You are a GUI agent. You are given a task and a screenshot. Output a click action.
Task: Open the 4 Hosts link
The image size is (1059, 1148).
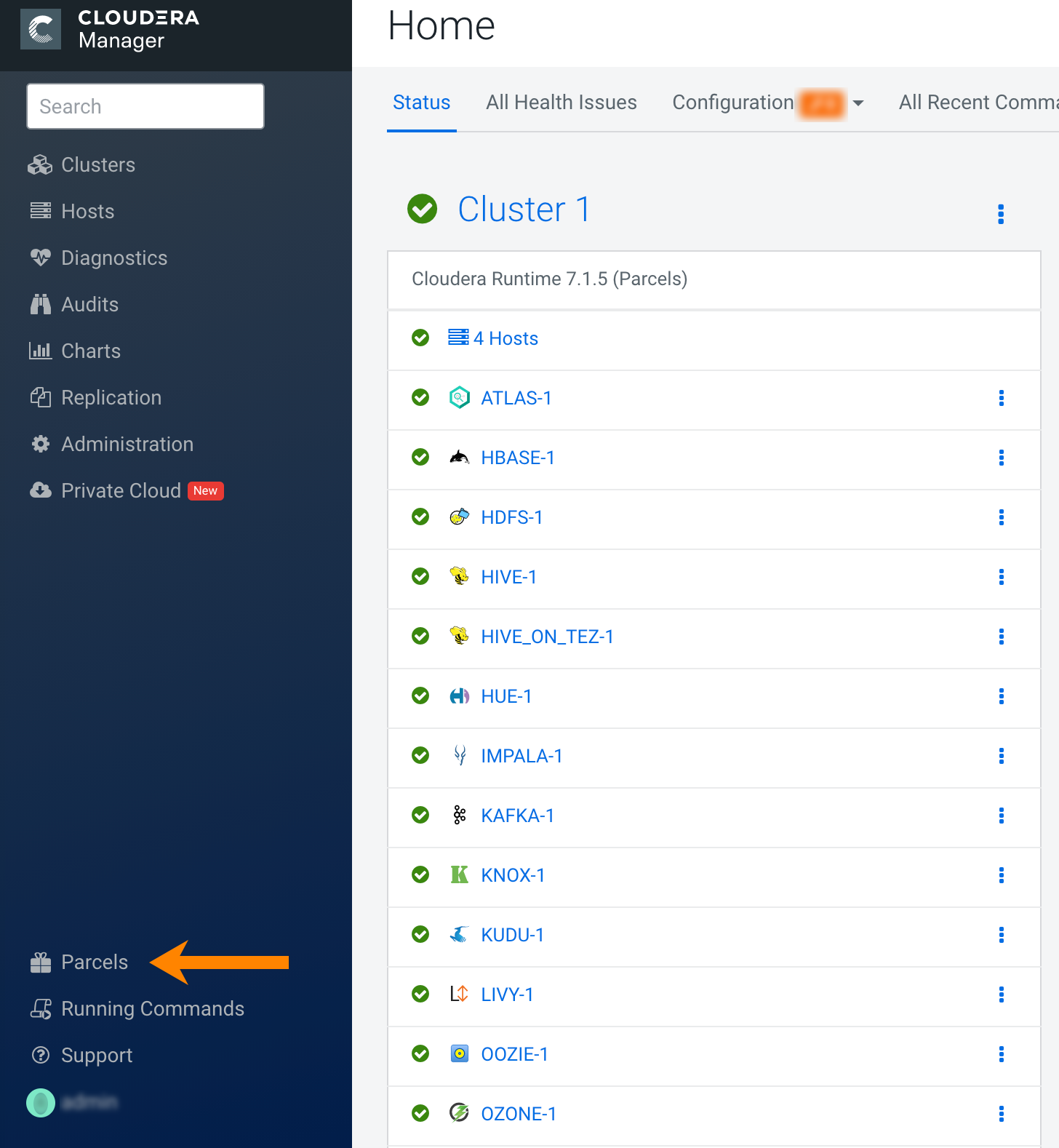(505, 338)
